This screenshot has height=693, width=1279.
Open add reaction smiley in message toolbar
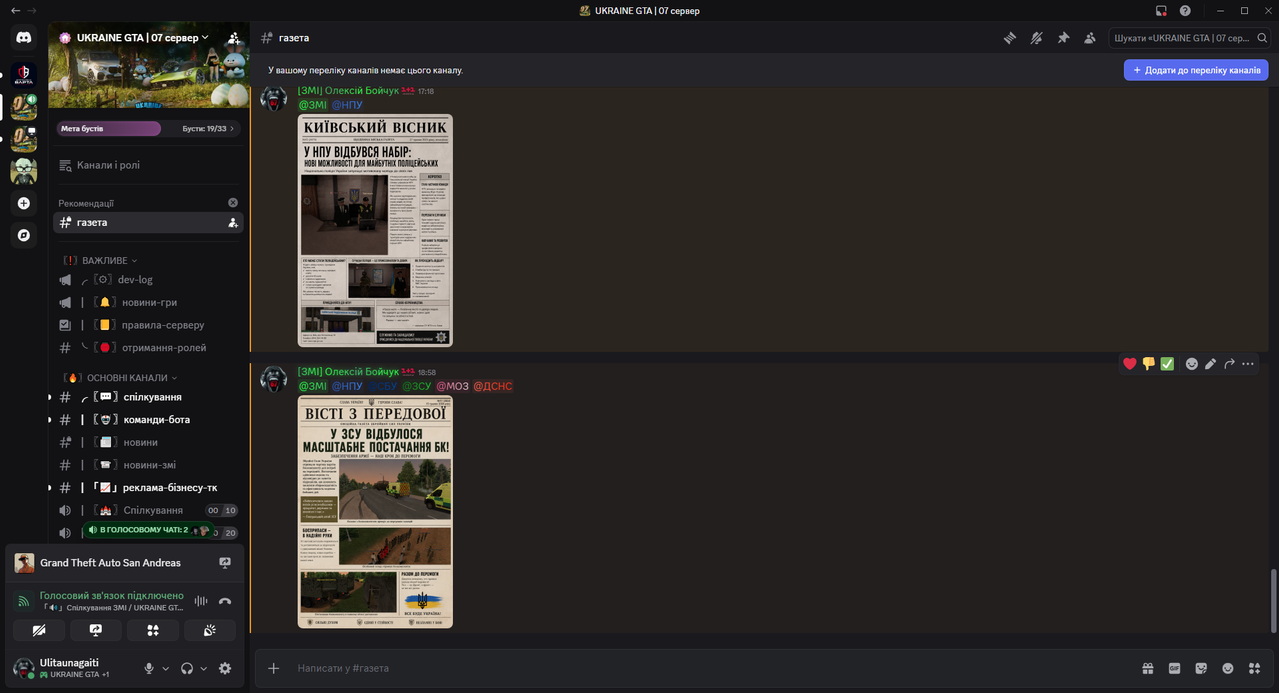tap(1192, 364)
